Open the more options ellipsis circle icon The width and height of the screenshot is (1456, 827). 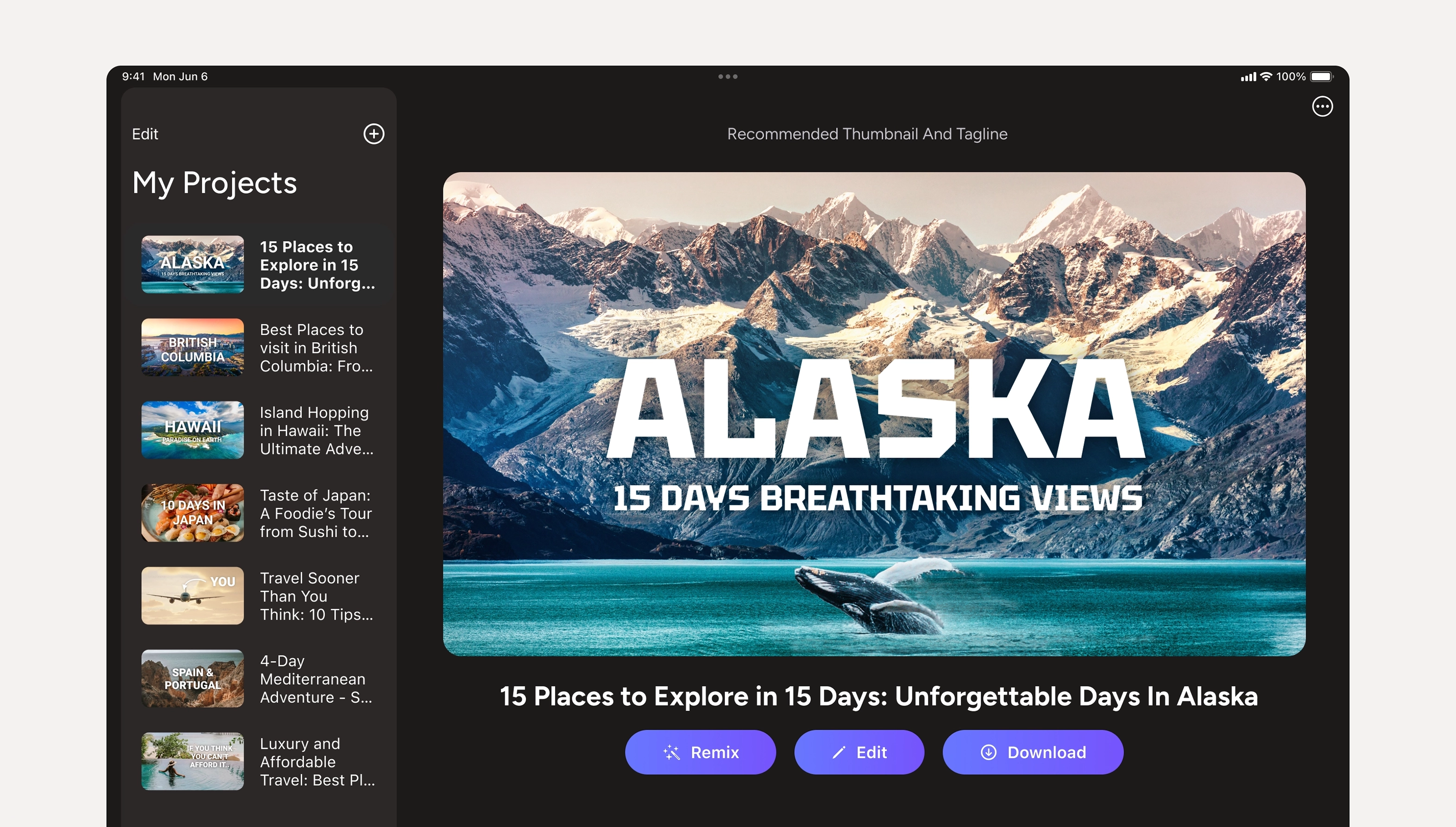pos(1322,106)
